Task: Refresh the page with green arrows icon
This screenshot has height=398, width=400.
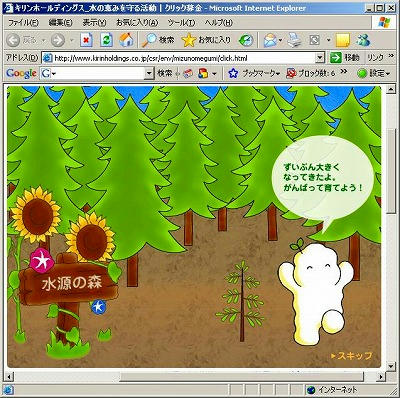Action: click(x=106, y=40)
